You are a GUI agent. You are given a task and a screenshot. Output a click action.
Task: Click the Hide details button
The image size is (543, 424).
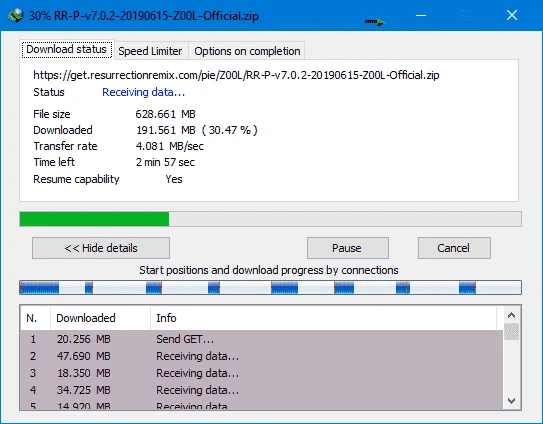pyautogui.click(x=101, y=248)
